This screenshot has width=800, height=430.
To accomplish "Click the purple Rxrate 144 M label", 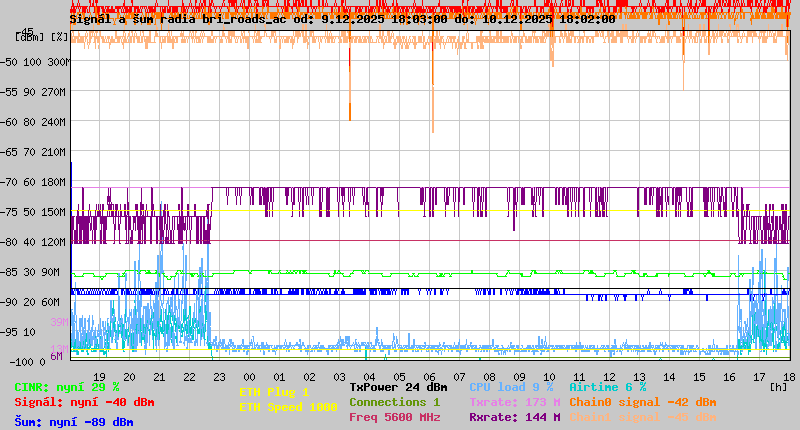I will pos(514,417).
